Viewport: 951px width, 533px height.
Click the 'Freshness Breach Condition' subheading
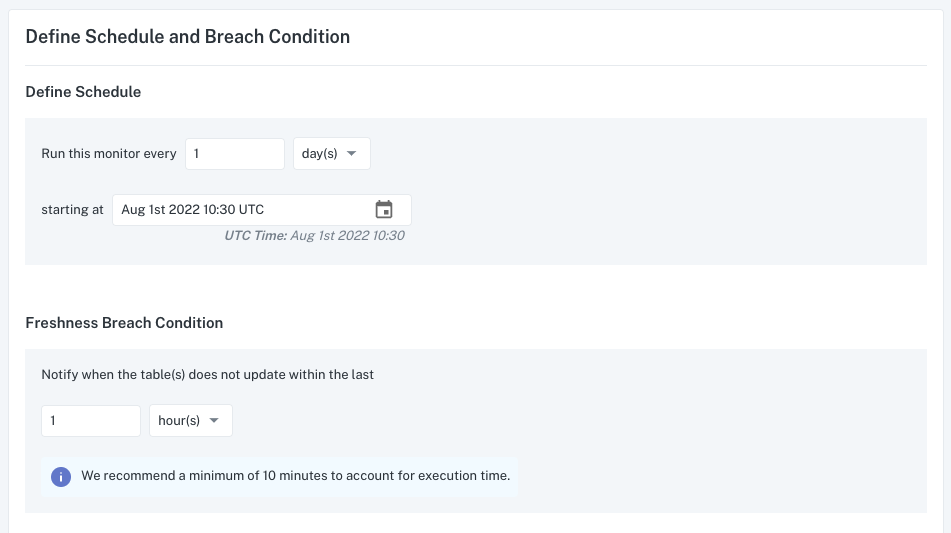click(x=124, y=323)
